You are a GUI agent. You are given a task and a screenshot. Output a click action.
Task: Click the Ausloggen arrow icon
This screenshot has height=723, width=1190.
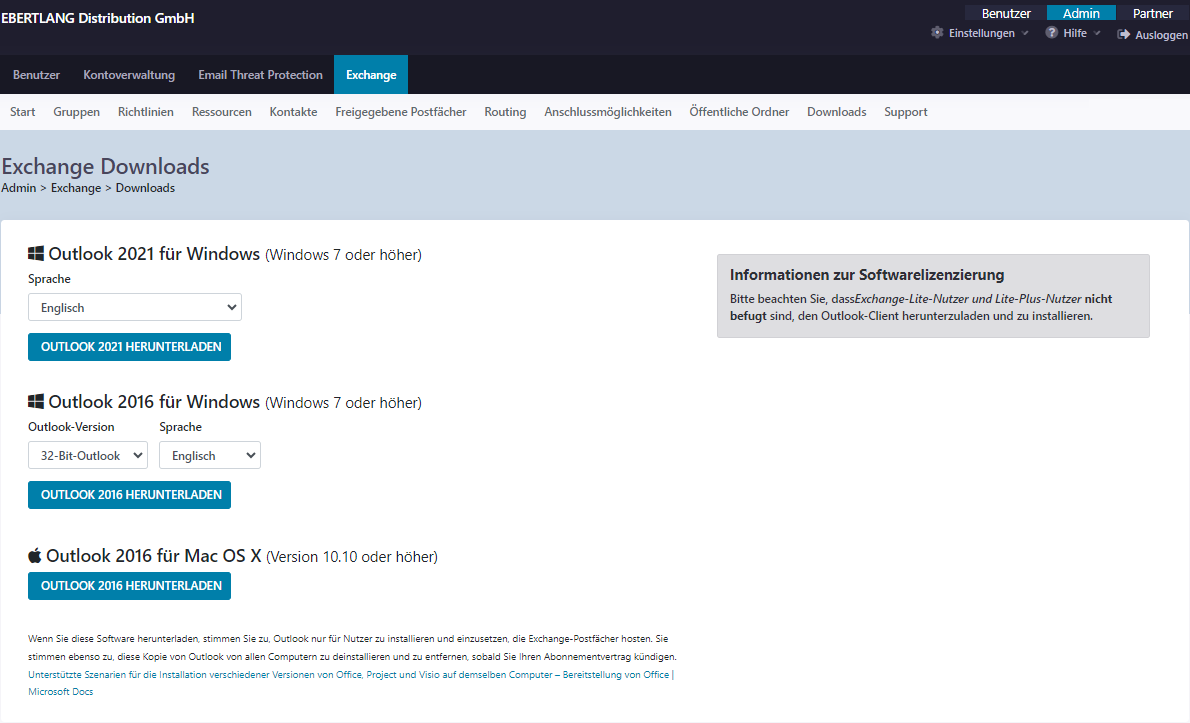tap(1124, 34)
